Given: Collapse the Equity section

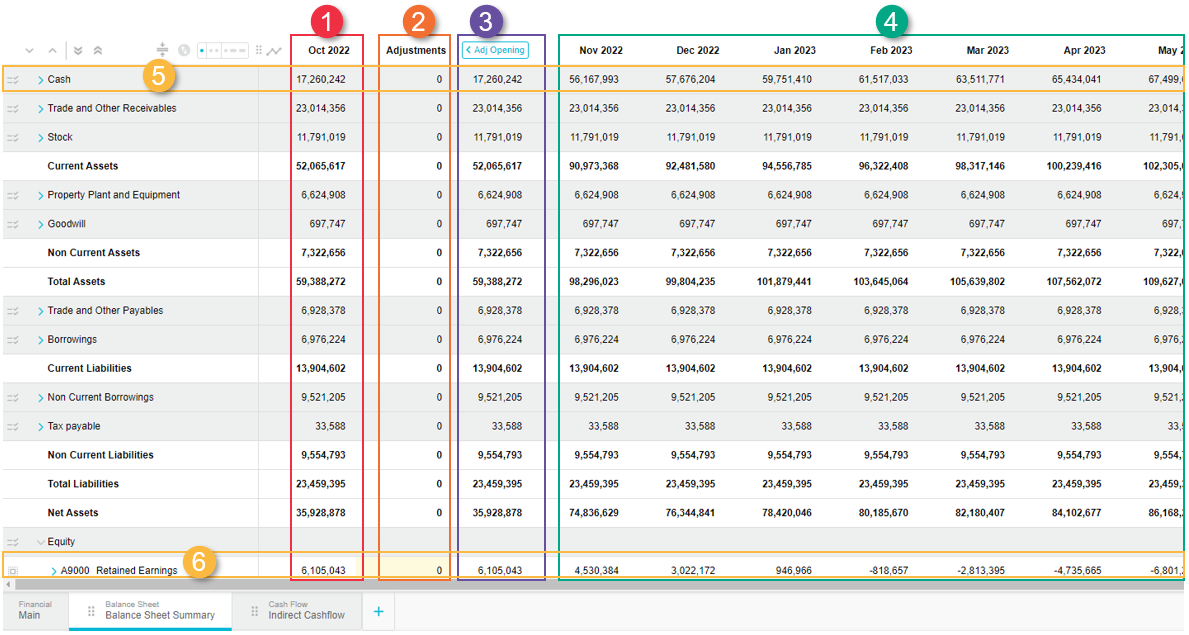Looking at the screenshot, I should click(41, 542).
